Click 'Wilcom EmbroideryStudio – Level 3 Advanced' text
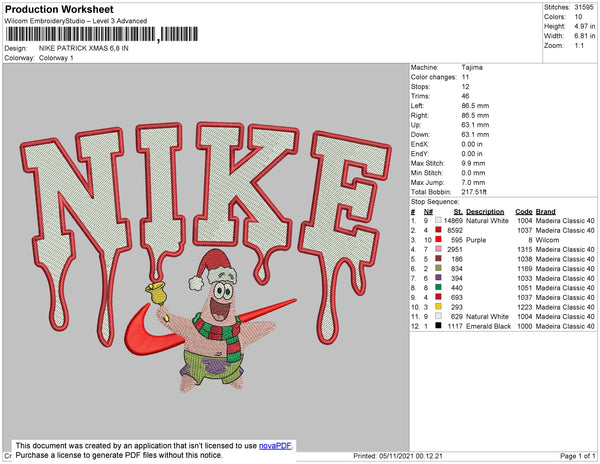Viewport: 600px width, 464px height. [x=76, y=21]
